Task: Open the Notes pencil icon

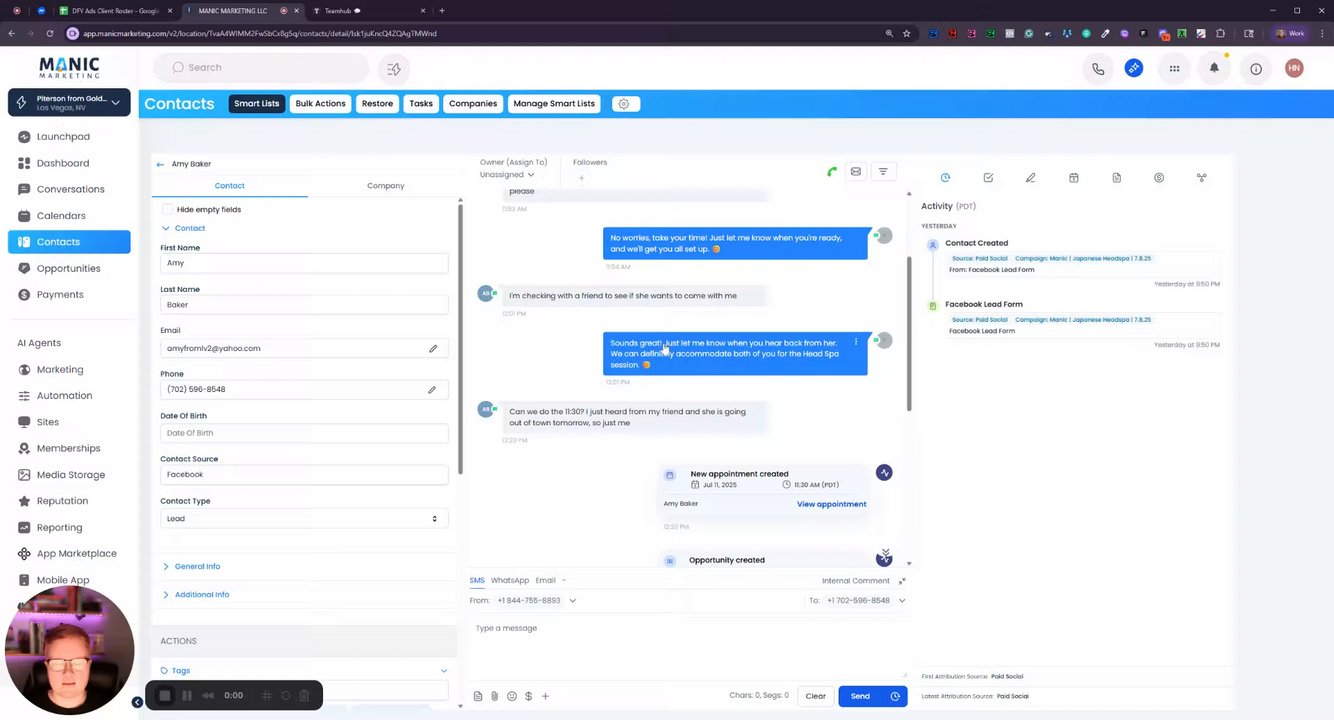Action: [x=1030, y=178]
